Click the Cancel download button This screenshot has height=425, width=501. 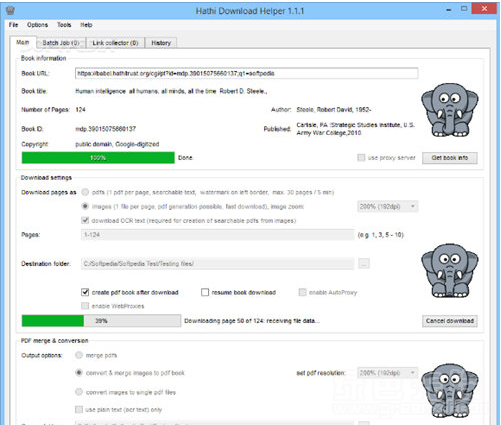(450, 321)
